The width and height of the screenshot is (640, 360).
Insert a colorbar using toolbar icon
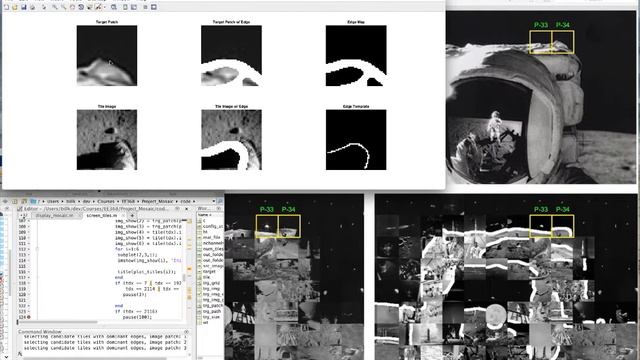tap(125, 7)
